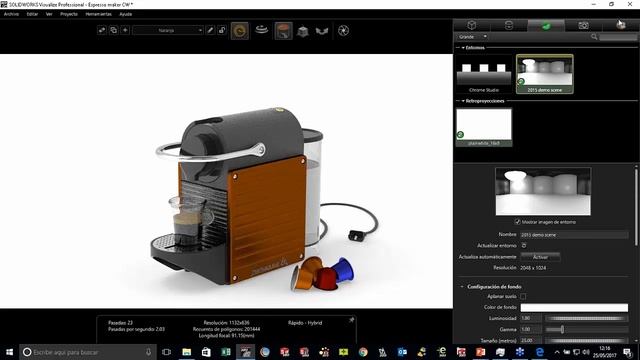Select the white backplate thumbnail
The height and width of the screenshot is (360, 640).
click(x=484, y=127)
